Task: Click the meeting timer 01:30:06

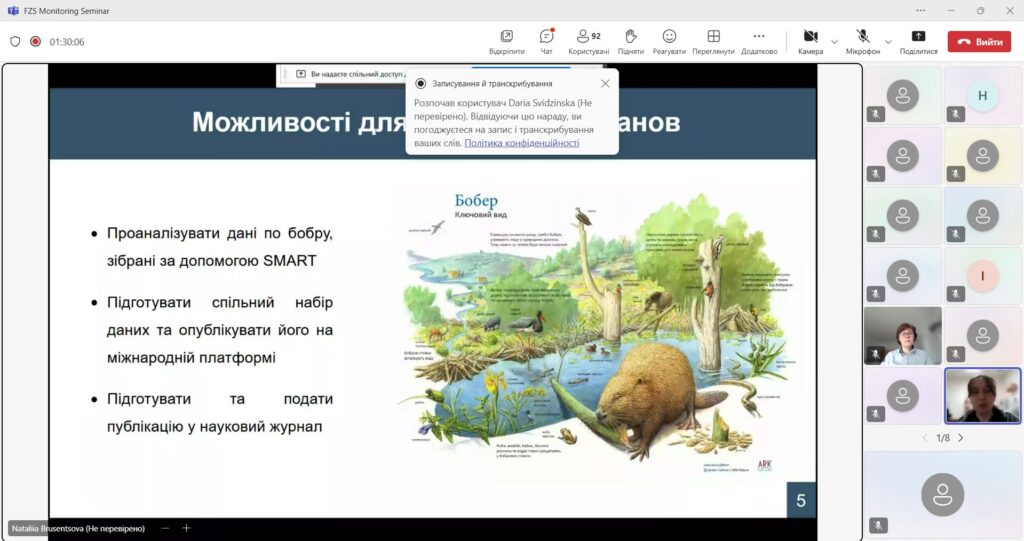Action: [x=67, y=42]
